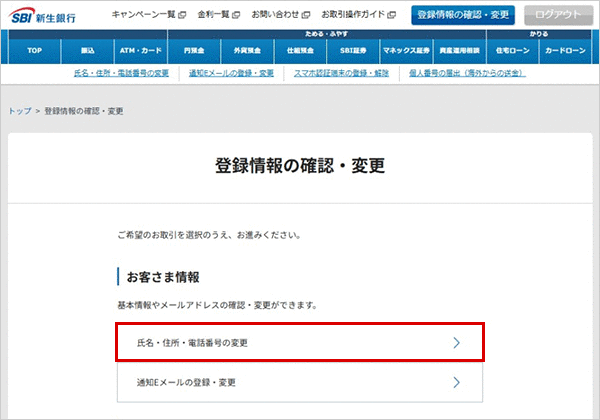This screenshot has width=600, height=420.
Task: Click 通知Eメールの登録・変更 in the sub-navigation bar
Action: (x=231, y=73)
